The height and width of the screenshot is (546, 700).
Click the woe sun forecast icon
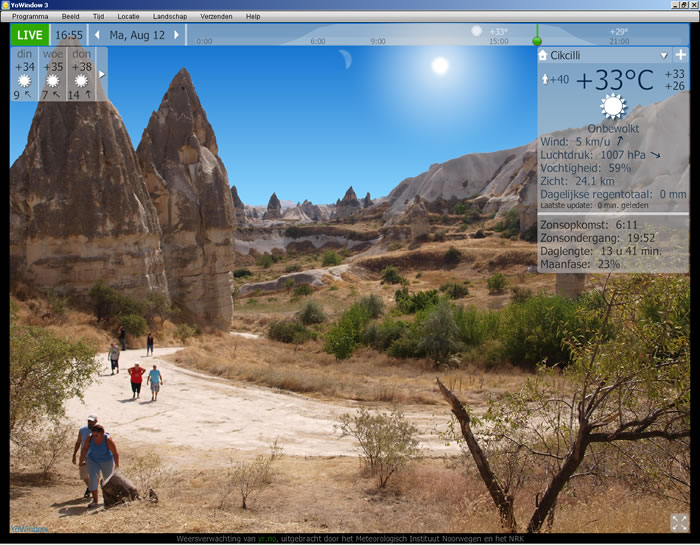tap(53, 81)
